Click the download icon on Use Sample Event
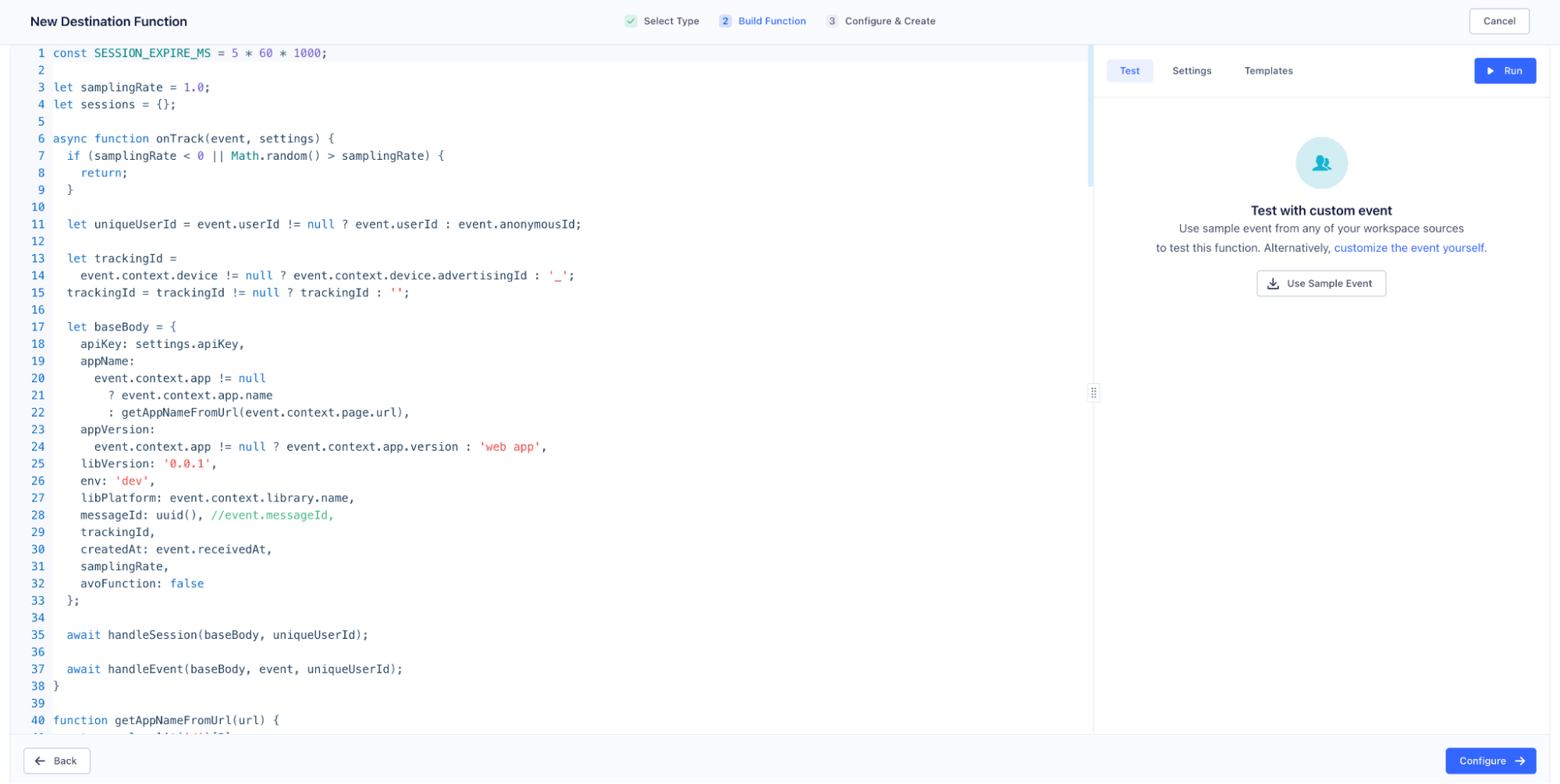 point(1272,283)
